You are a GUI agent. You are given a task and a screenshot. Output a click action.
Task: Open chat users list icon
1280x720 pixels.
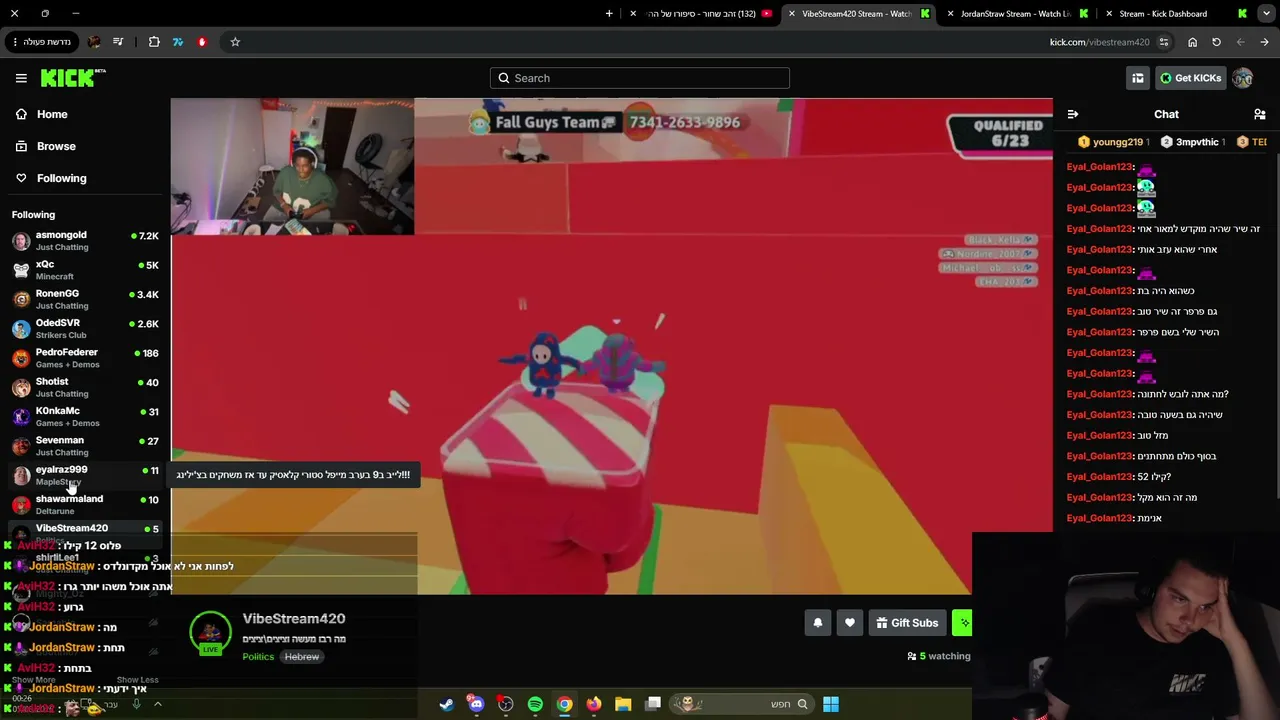point(1259,114)
